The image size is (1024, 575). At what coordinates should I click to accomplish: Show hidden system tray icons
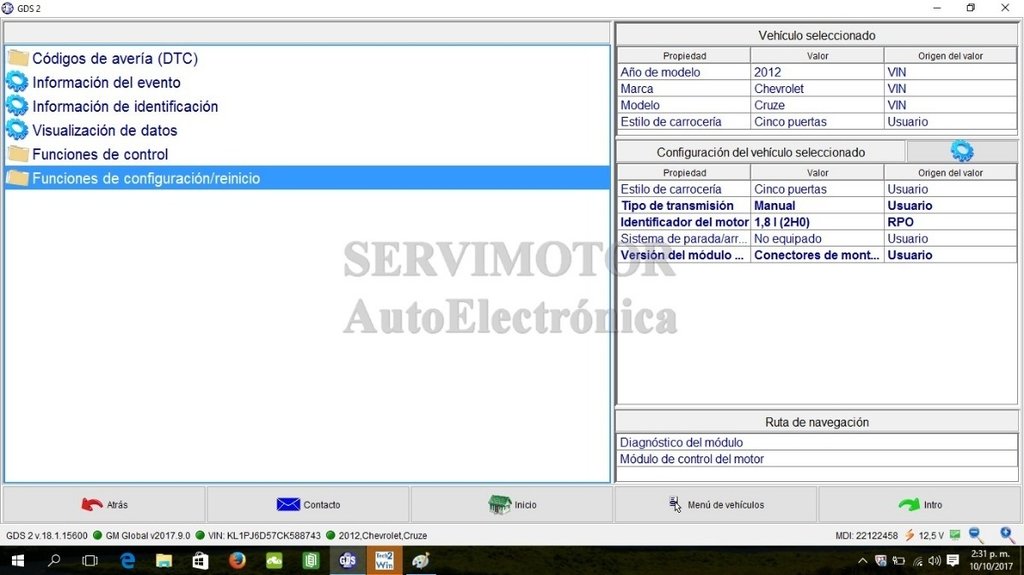pyautogui.click(x=862, y=561)
